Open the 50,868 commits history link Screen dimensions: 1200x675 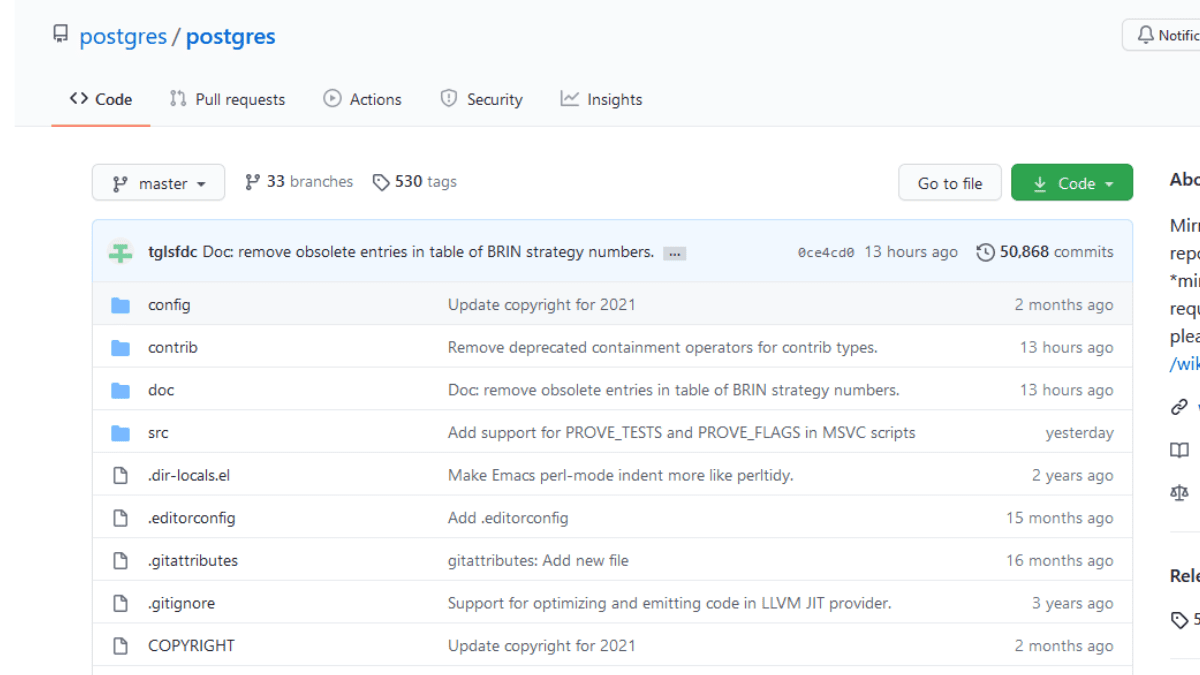coord(1045,252)
